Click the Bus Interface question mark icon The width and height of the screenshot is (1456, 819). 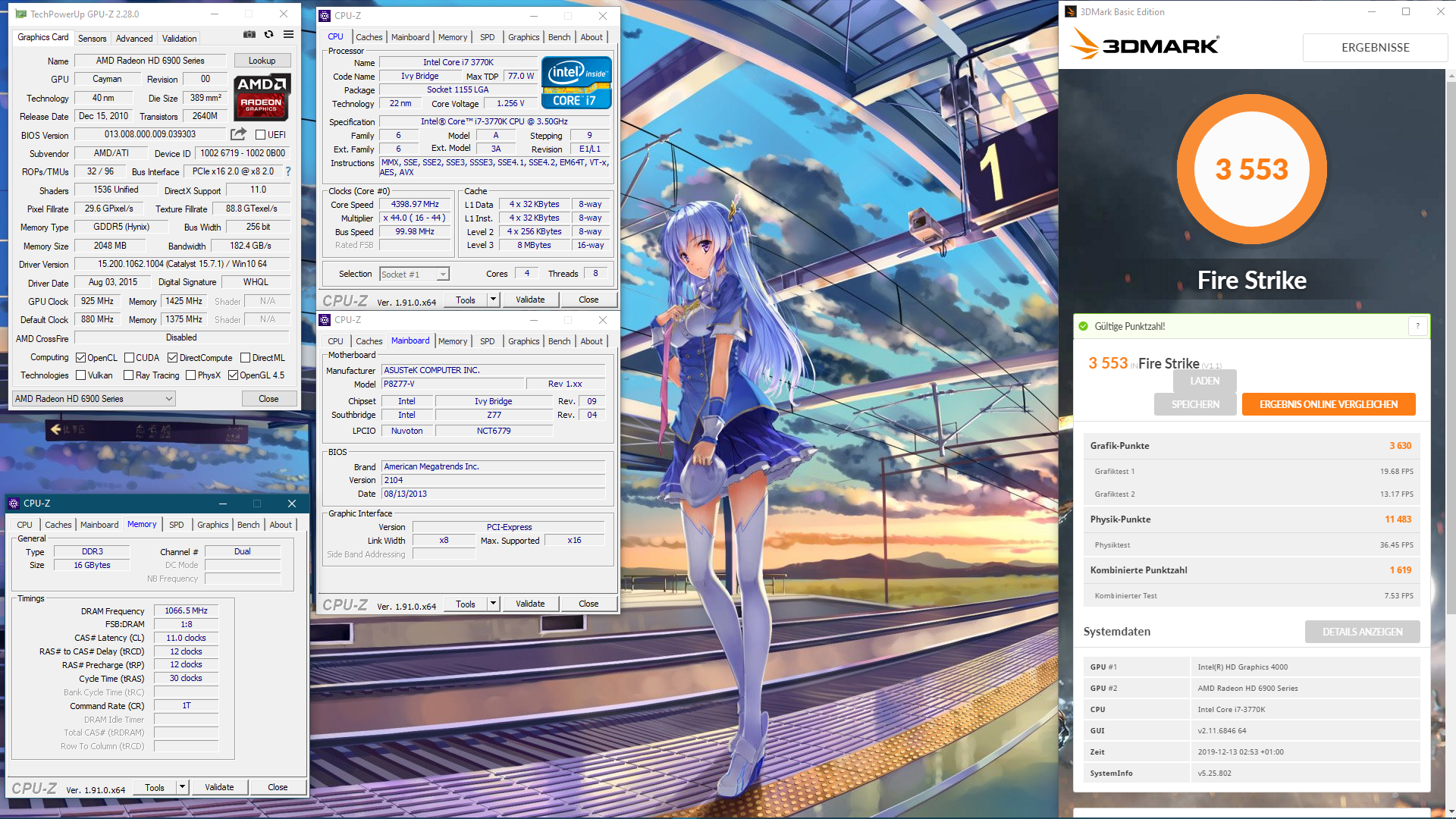(x=288, y=171)
